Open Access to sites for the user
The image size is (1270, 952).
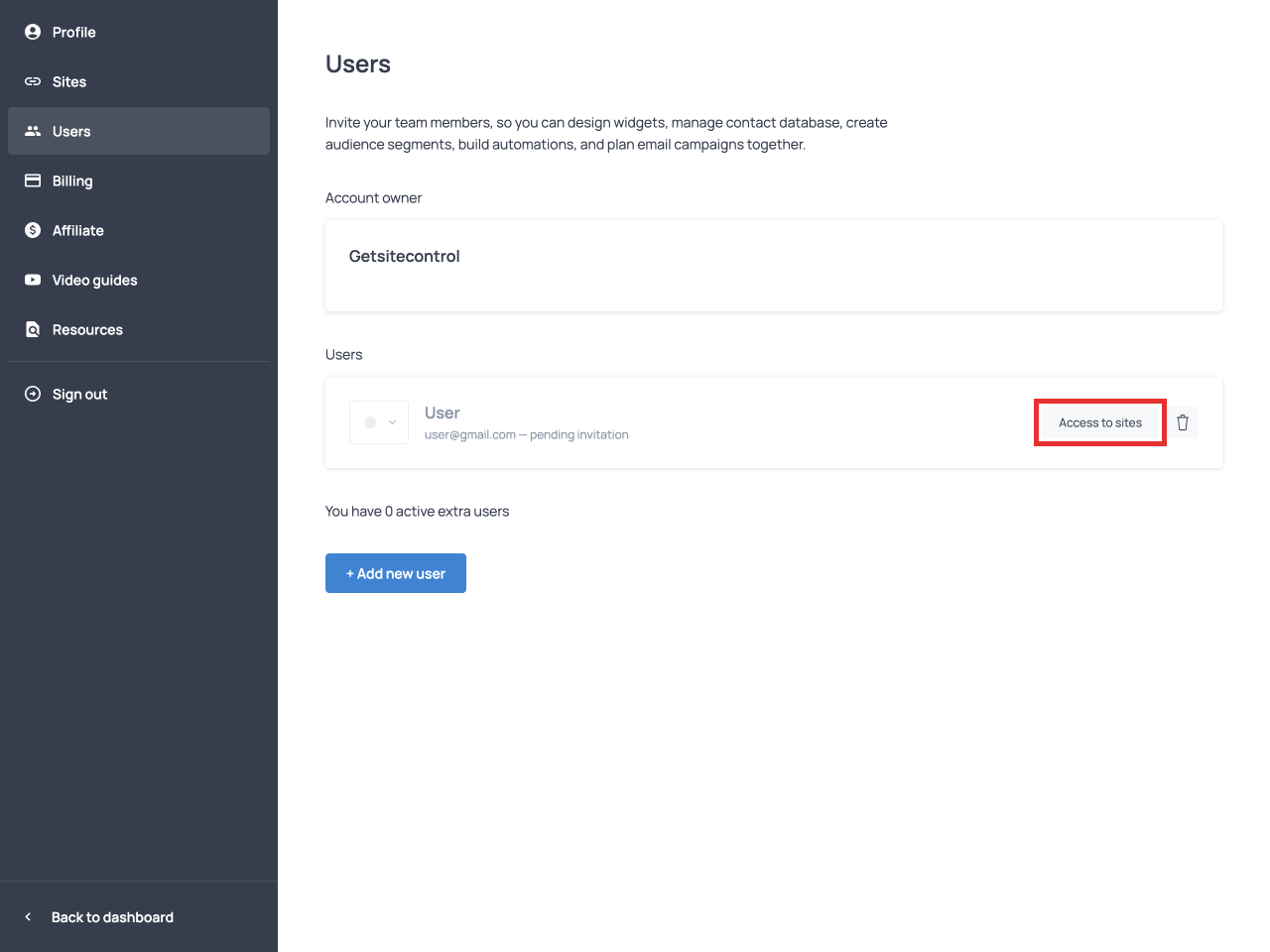pyautogui.click(x=1099, y=422)
